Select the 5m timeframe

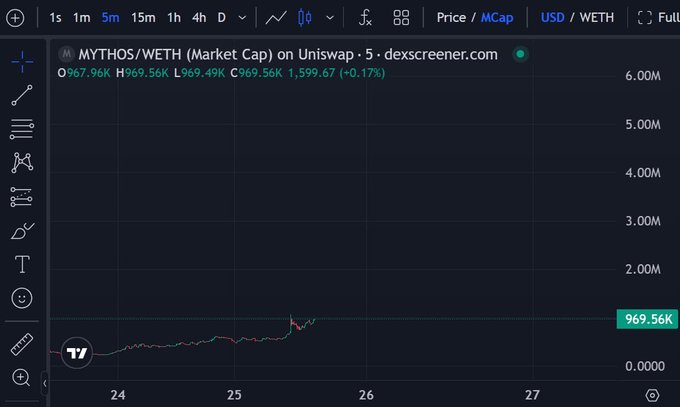[110, 18]
